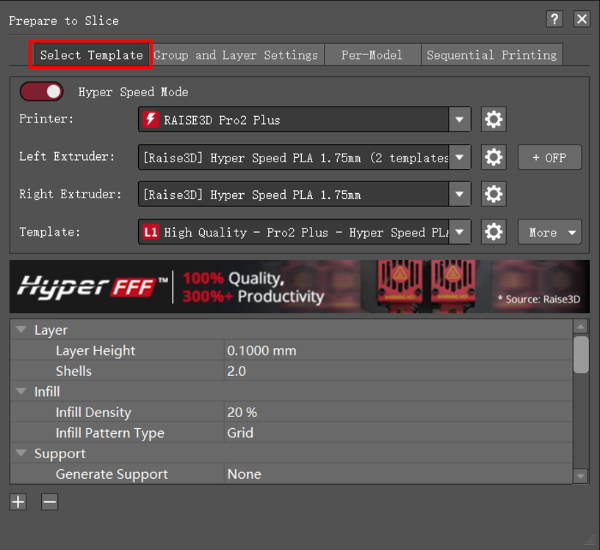Switch to Sequential Printing tab
600x550 pixels.
click(x=491, y=55)
